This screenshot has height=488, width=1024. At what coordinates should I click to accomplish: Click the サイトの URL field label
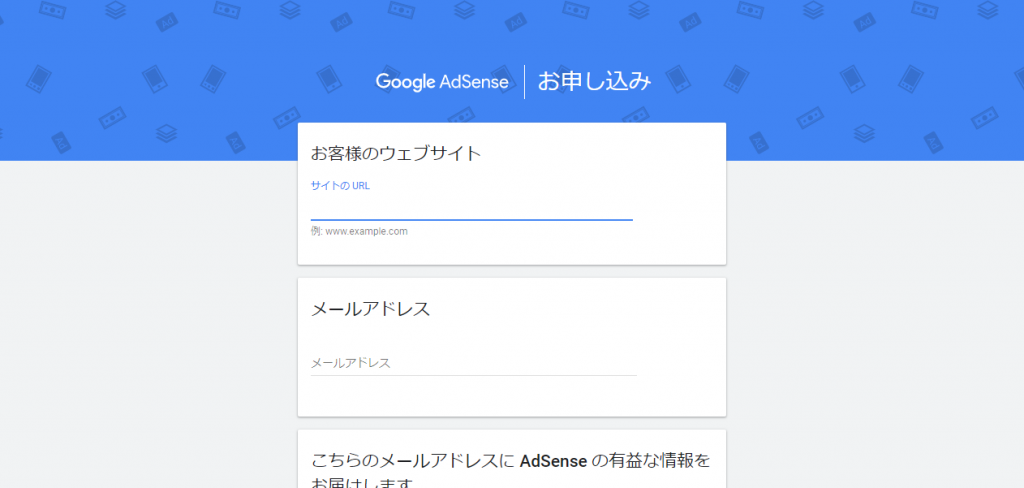tap(340, 186)
